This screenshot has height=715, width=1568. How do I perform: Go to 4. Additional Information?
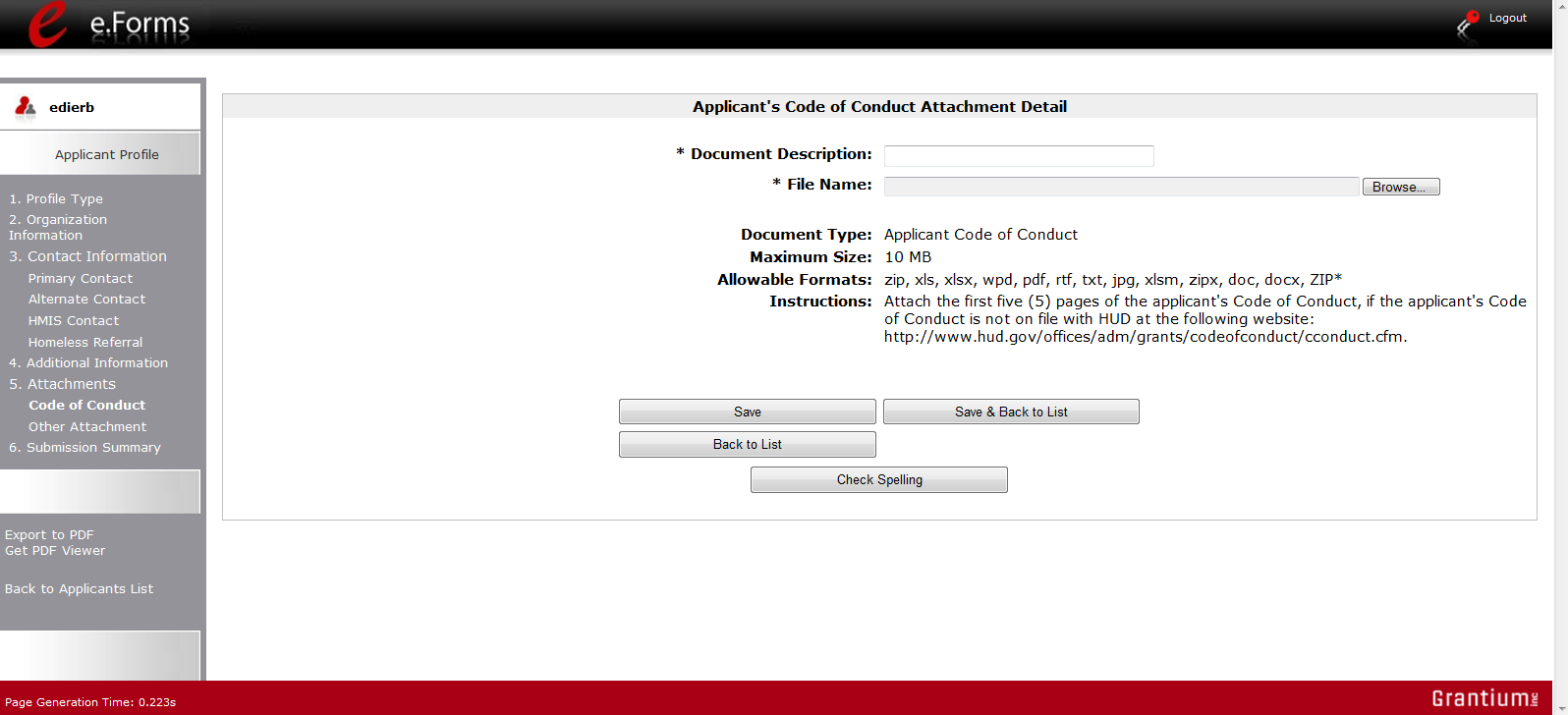click(88, 362)
